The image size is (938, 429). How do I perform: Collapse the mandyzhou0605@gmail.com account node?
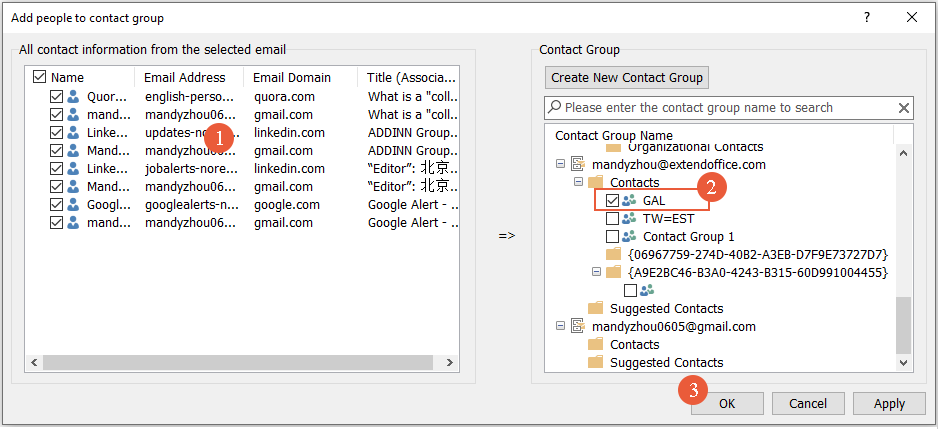coord(559,327)
